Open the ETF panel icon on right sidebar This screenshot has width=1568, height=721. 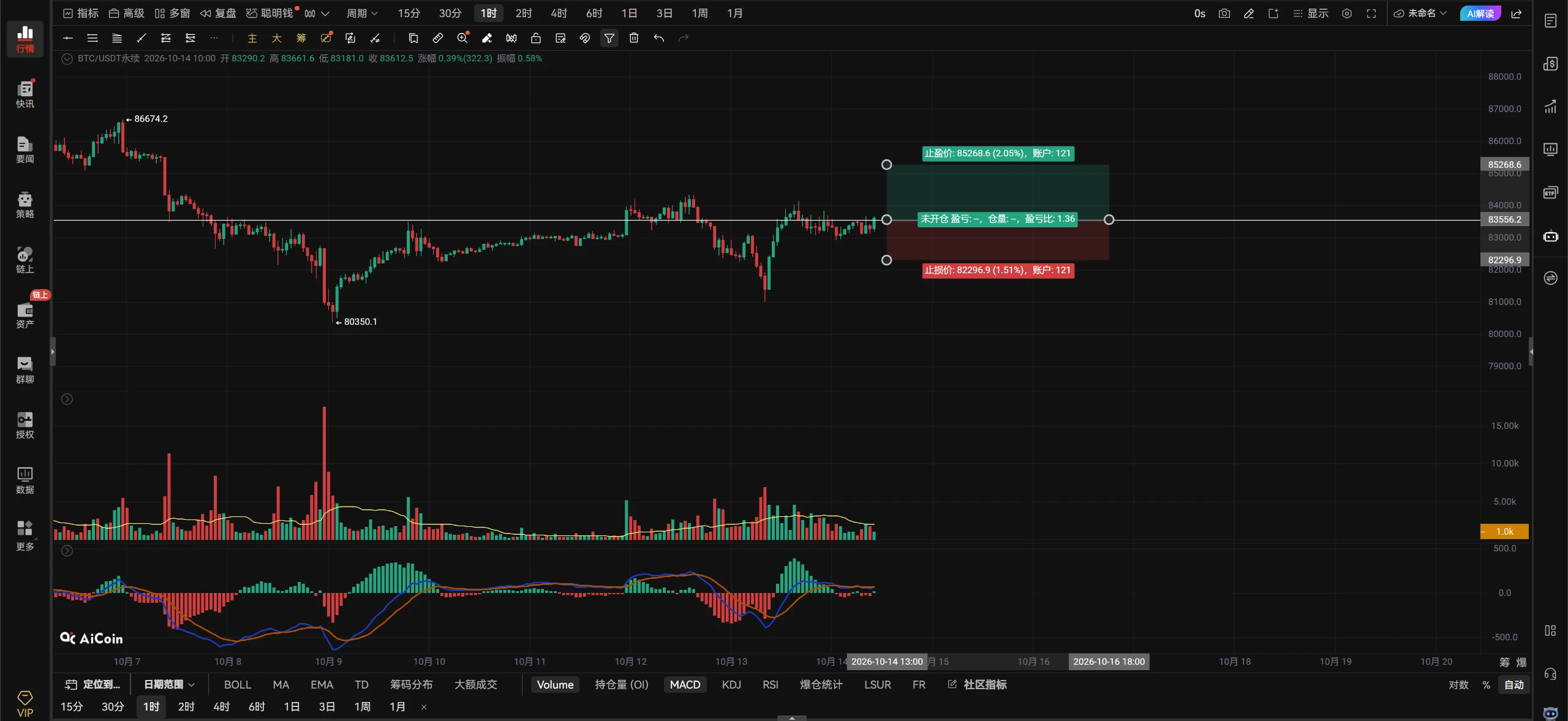1550,193
